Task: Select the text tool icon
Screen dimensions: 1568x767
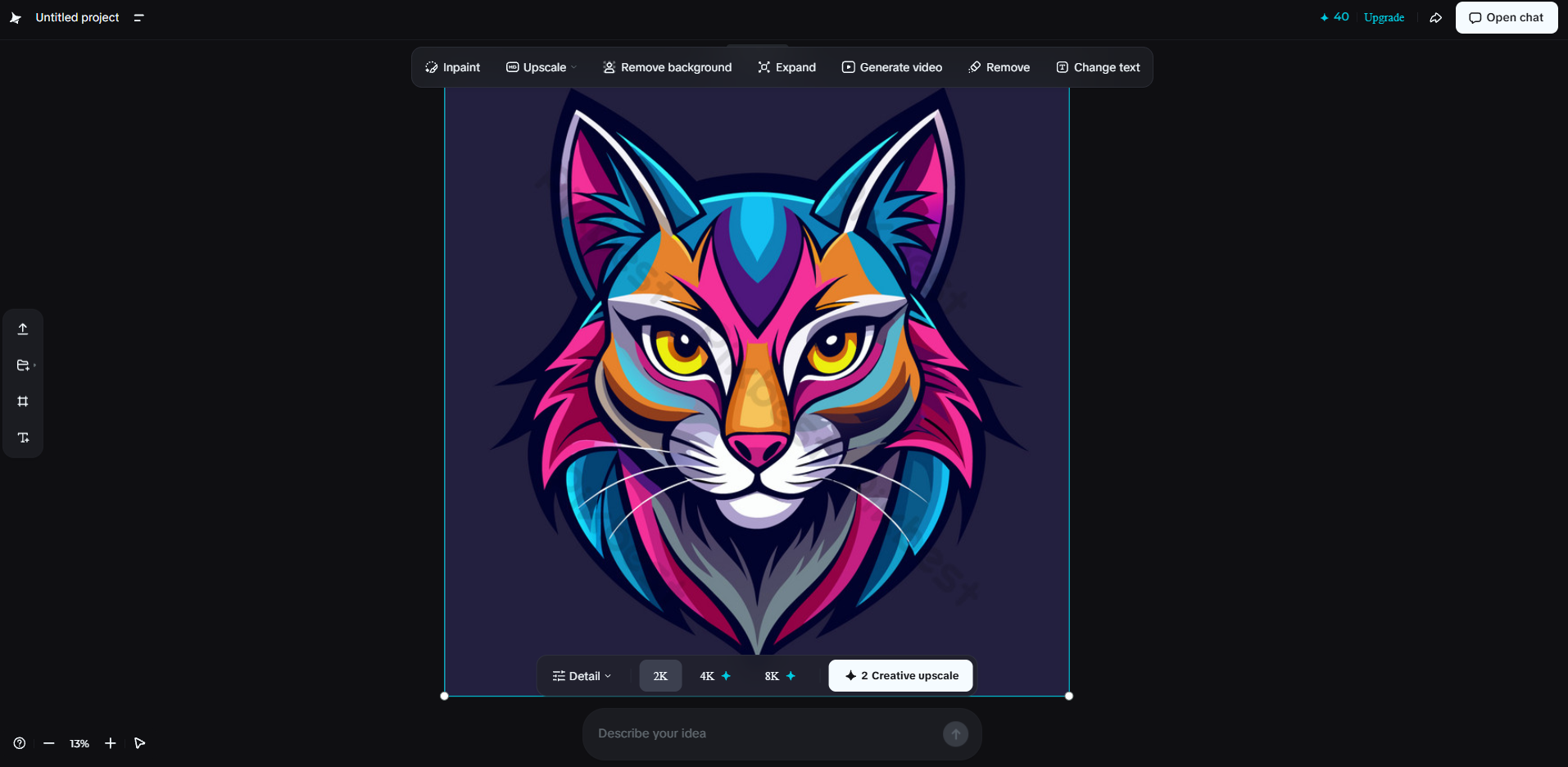Action: click(23, 438)
